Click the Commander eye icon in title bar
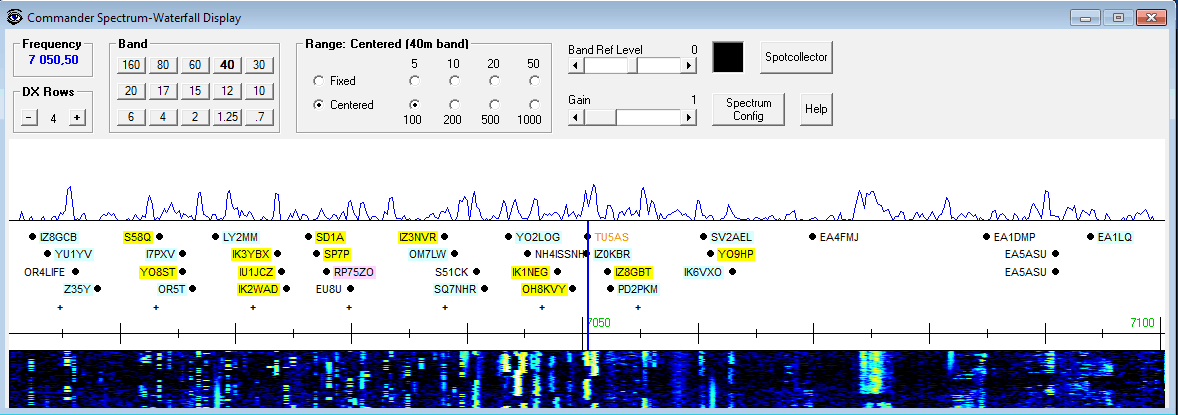The image size is (1178, 415). click(x=14, y=17)
